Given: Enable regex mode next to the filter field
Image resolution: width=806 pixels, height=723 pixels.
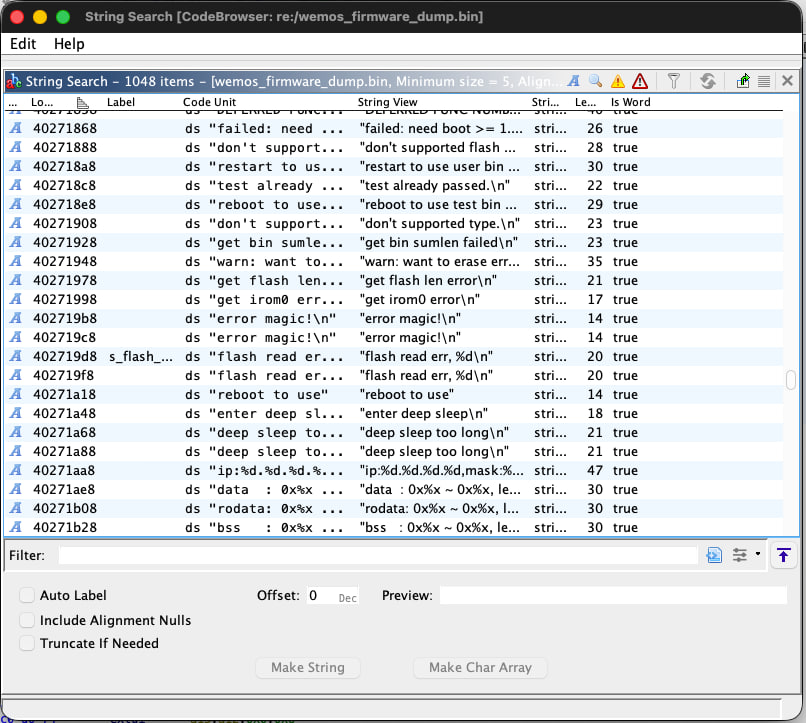Looking at the screenshot, I should click(714, 554).
